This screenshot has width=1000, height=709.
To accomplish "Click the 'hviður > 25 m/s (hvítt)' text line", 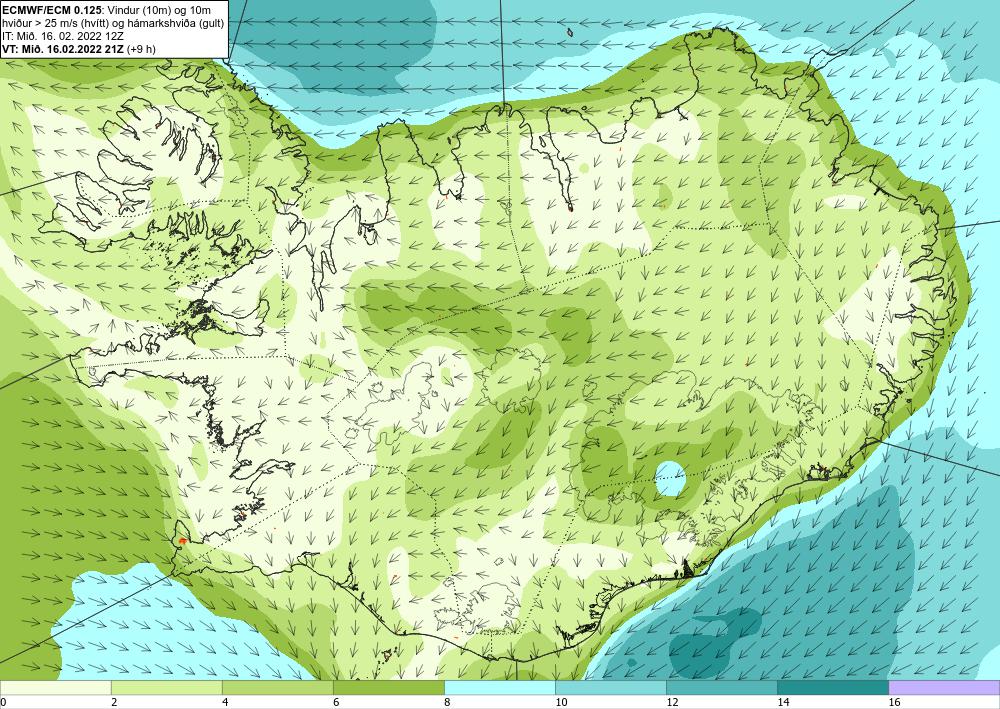I will pyautogui.click(x=55, y=23).
